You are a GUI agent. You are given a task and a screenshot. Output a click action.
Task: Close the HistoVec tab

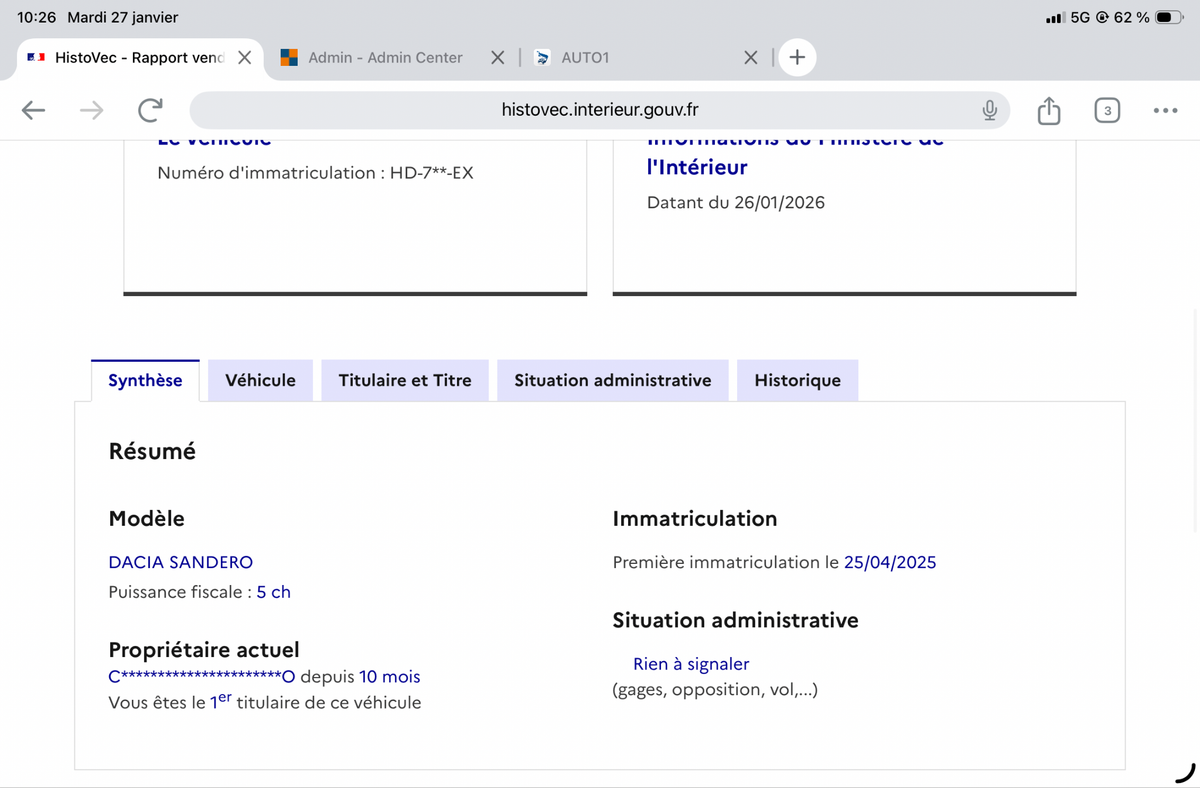[x=244, y=58]
